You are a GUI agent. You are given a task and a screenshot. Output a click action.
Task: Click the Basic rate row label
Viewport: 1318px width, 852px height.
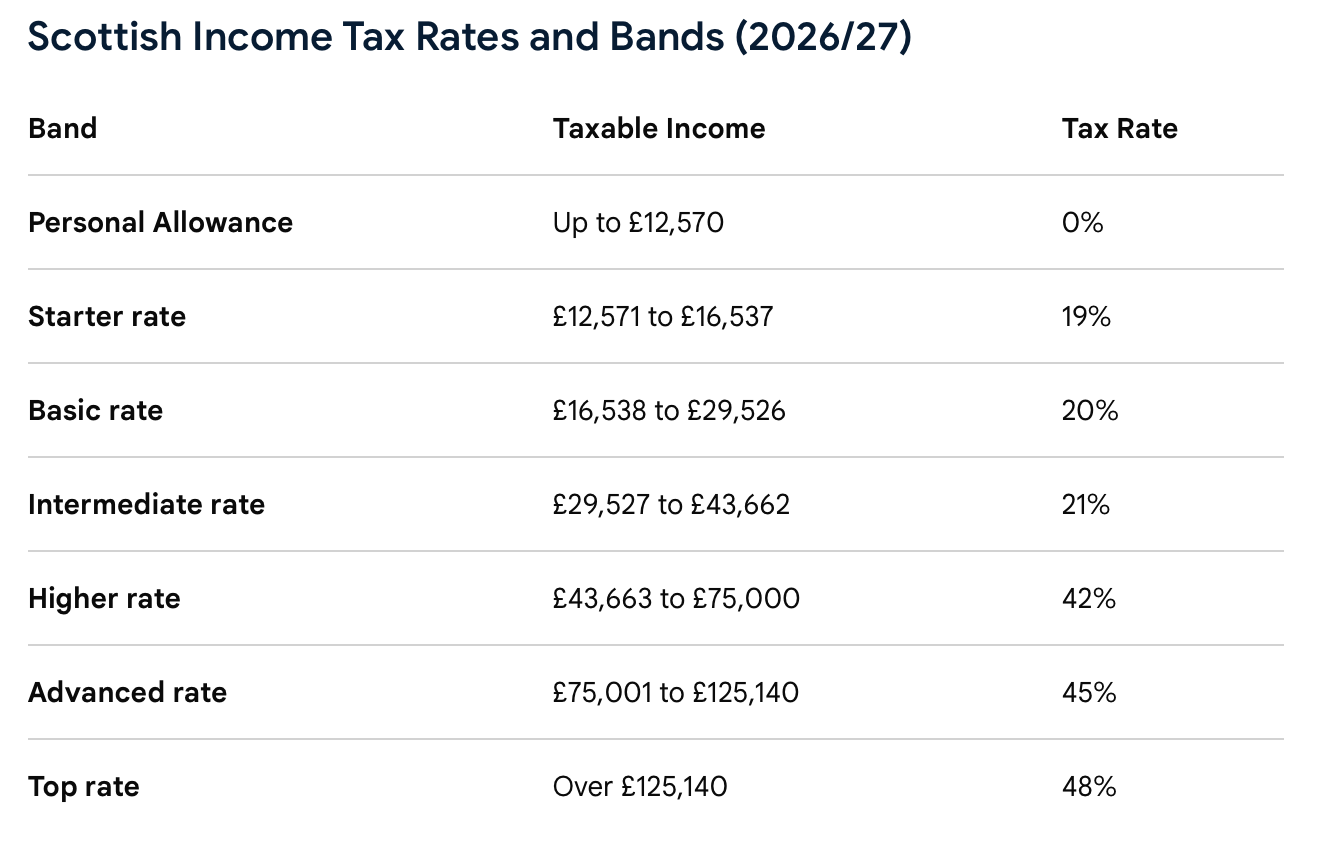95,410
